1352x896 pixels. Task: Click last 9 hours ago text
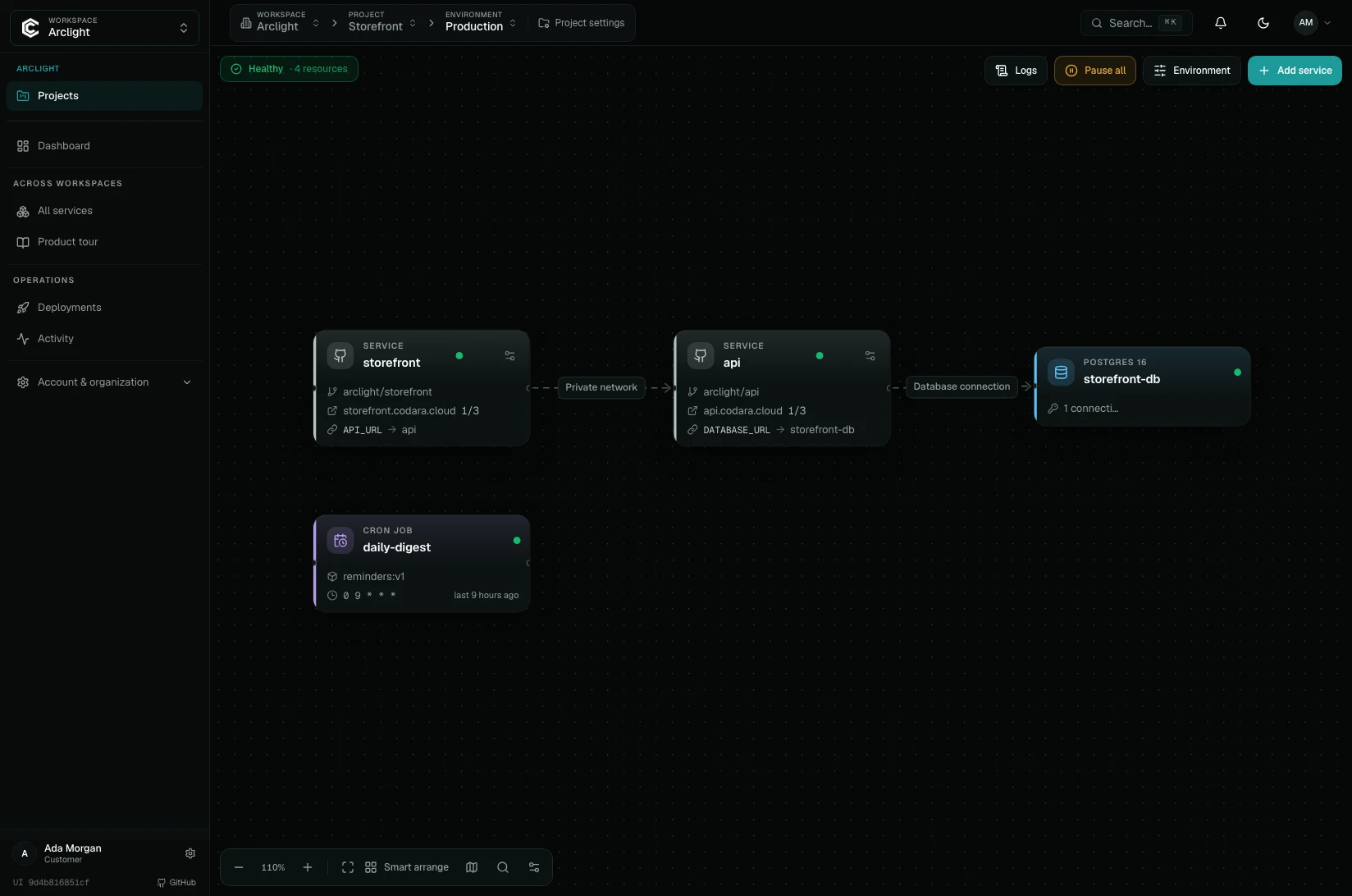(x=486, y=596)
